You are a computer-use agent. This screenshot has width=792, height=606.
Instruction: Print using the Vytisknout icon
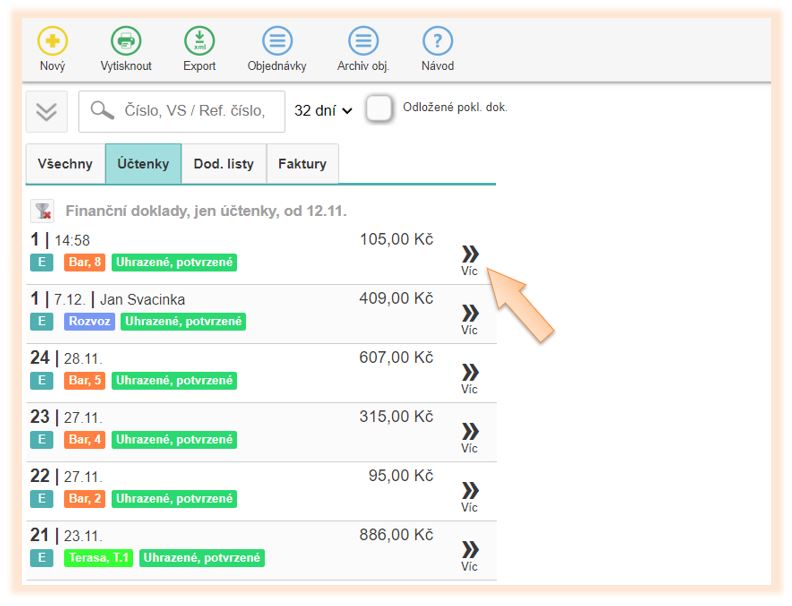click(126, 42)
